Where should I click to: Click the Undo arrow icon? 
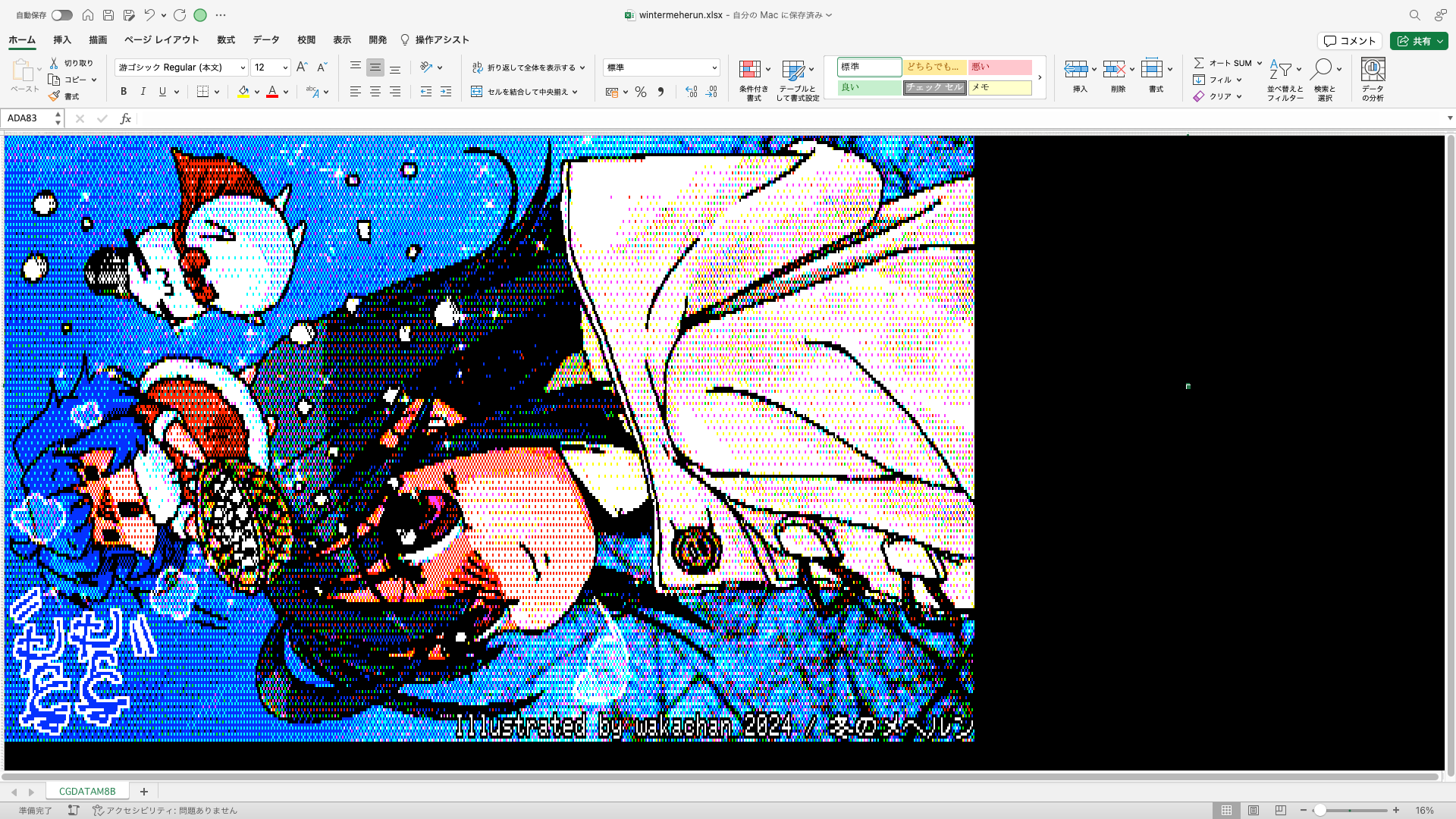coord(149,15)
